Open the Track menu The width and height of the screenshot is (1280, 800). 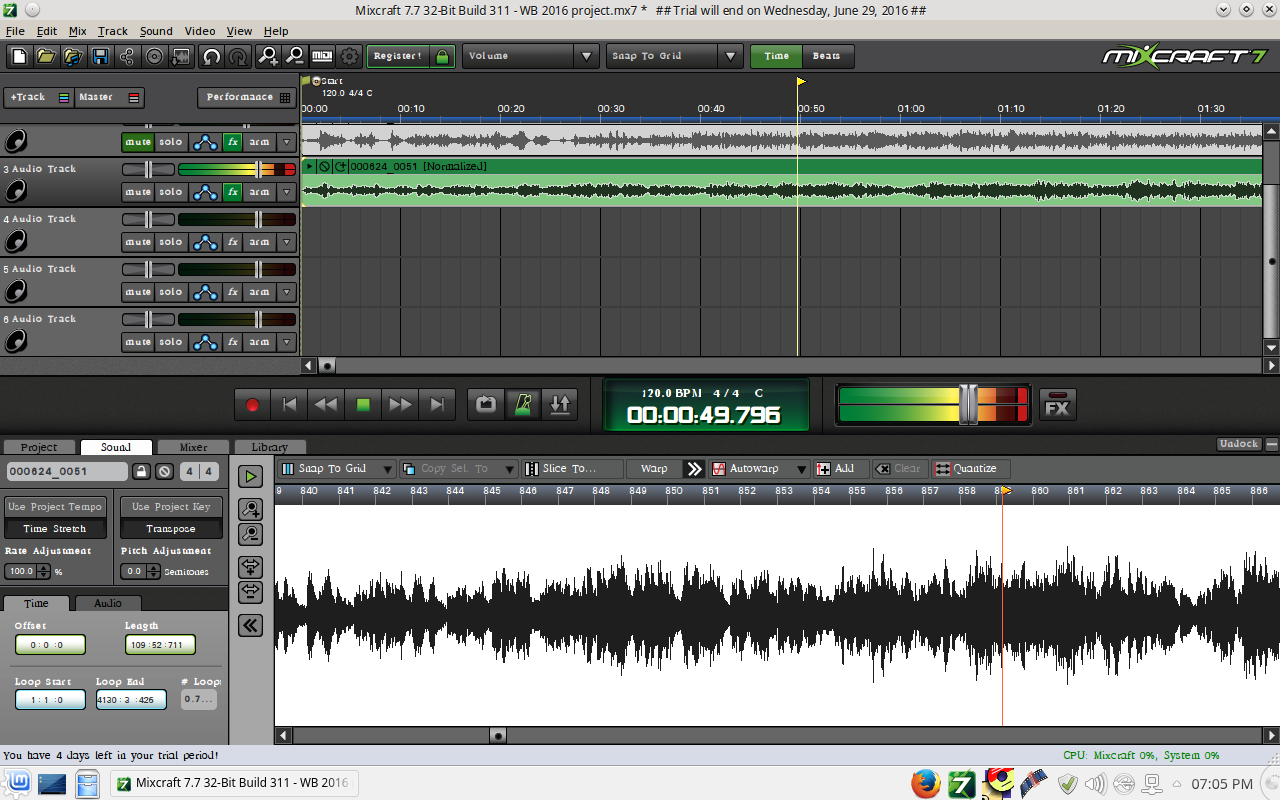click(x=113, y=31)
